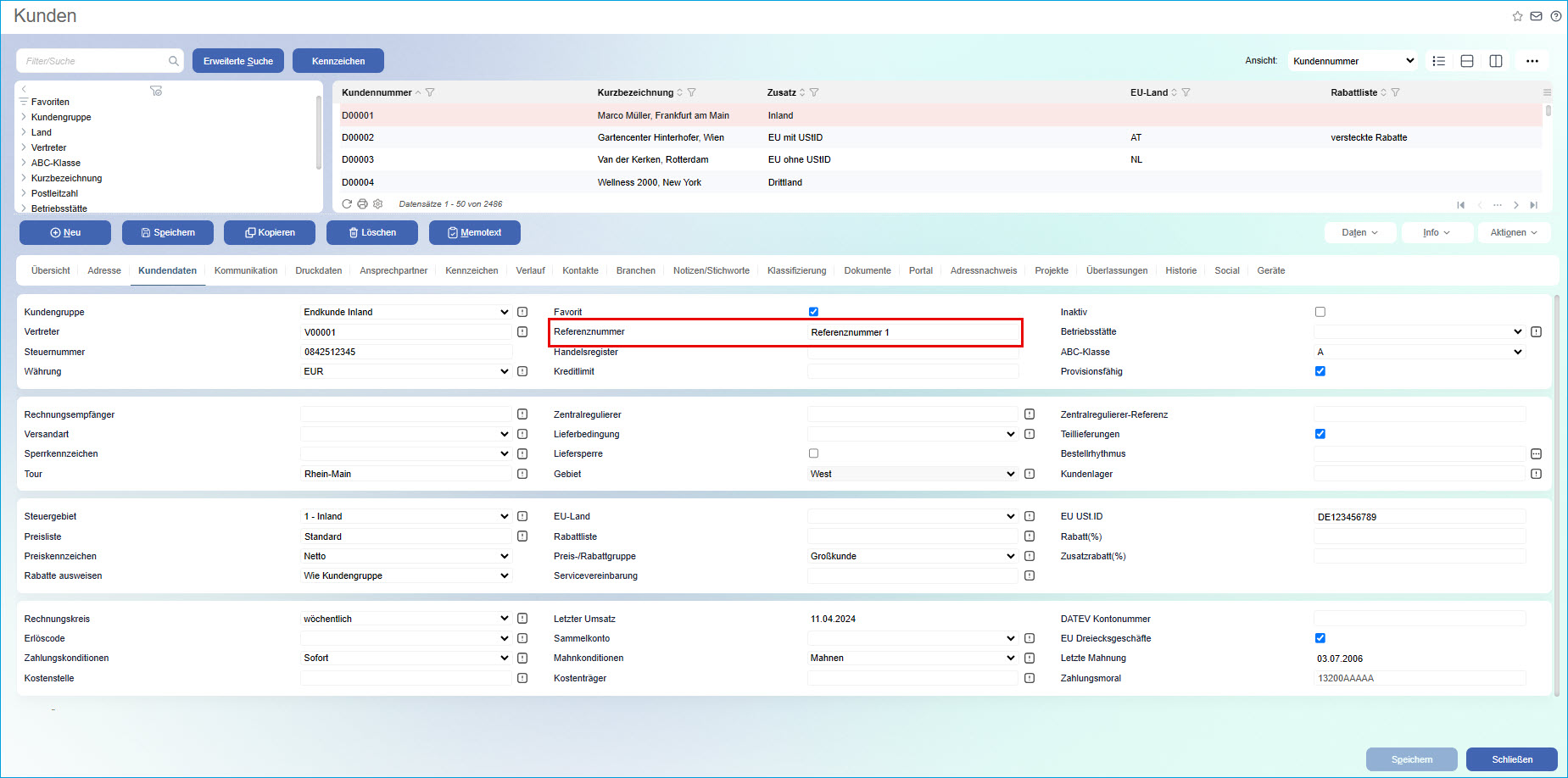Screen dimensions: 1568x778
Task: Refresh the customer list
Action: (x=347, y=204)
